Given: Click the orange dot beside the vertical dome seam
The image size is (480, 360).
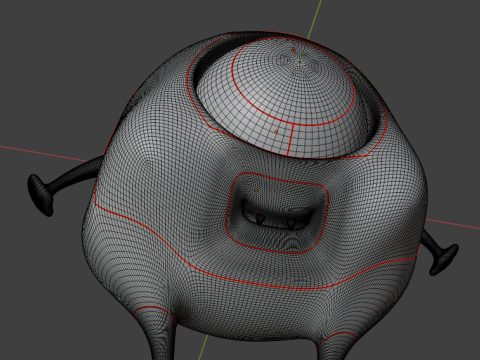Looking at the screenshot, I should tap(276, 132).
